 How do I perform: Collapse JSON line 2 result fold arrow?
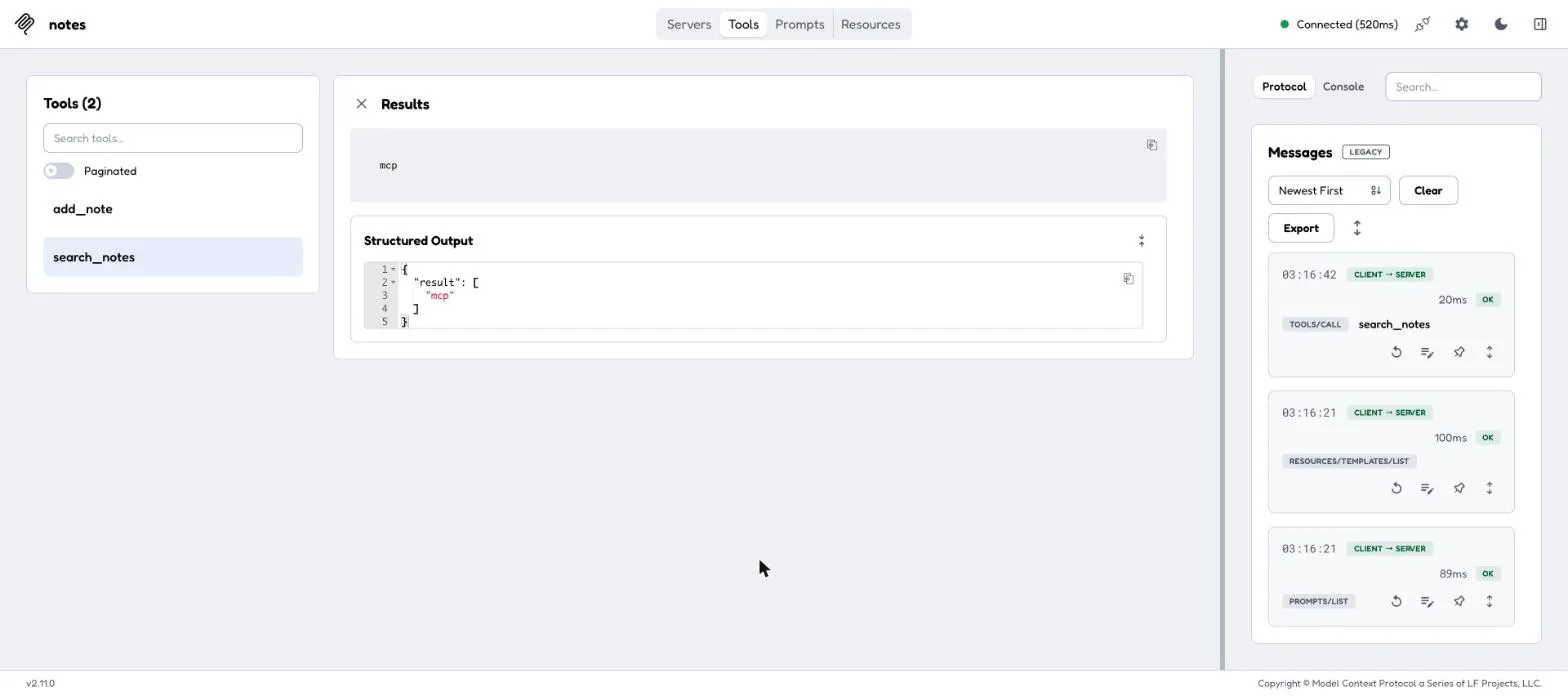(393, 282)
